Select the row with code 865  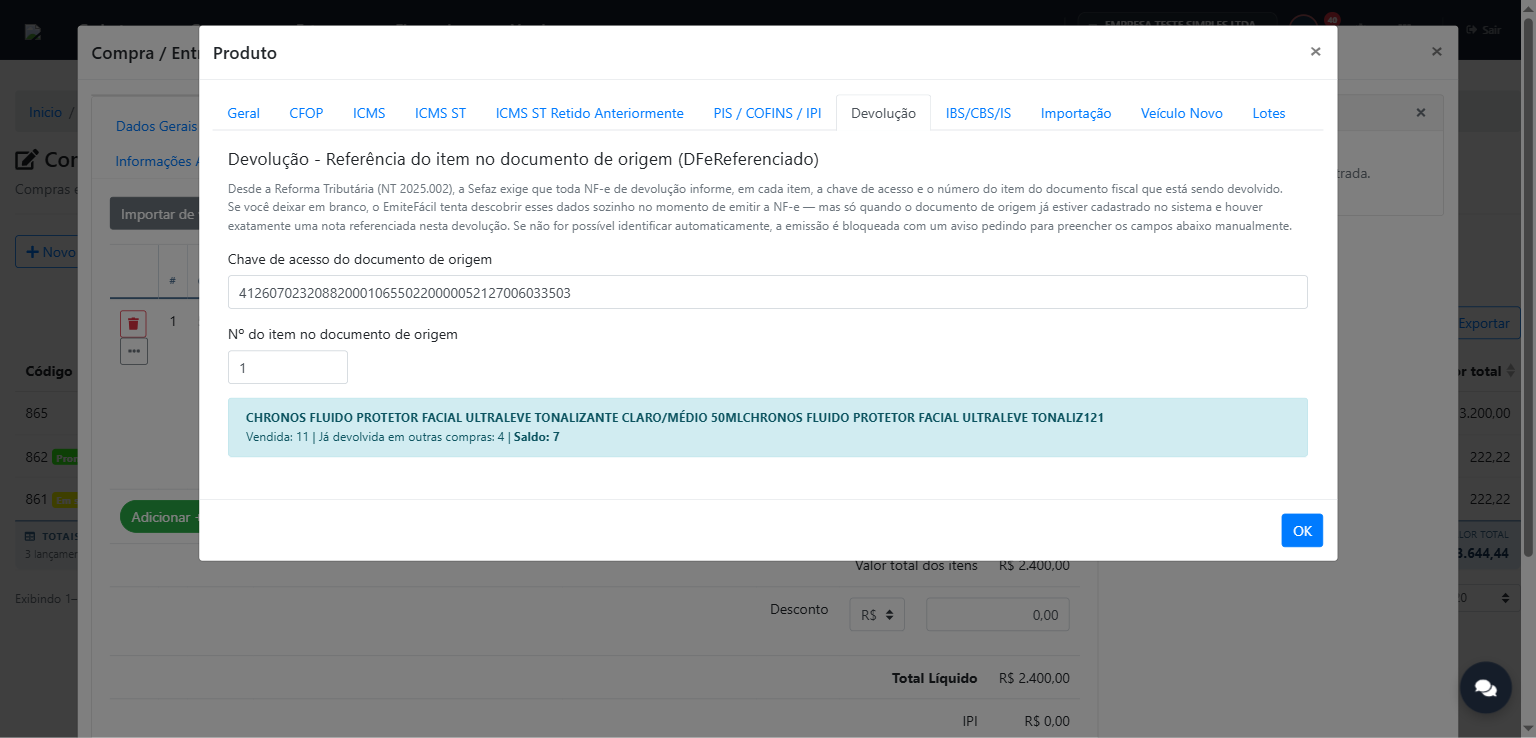pos(37,413)
